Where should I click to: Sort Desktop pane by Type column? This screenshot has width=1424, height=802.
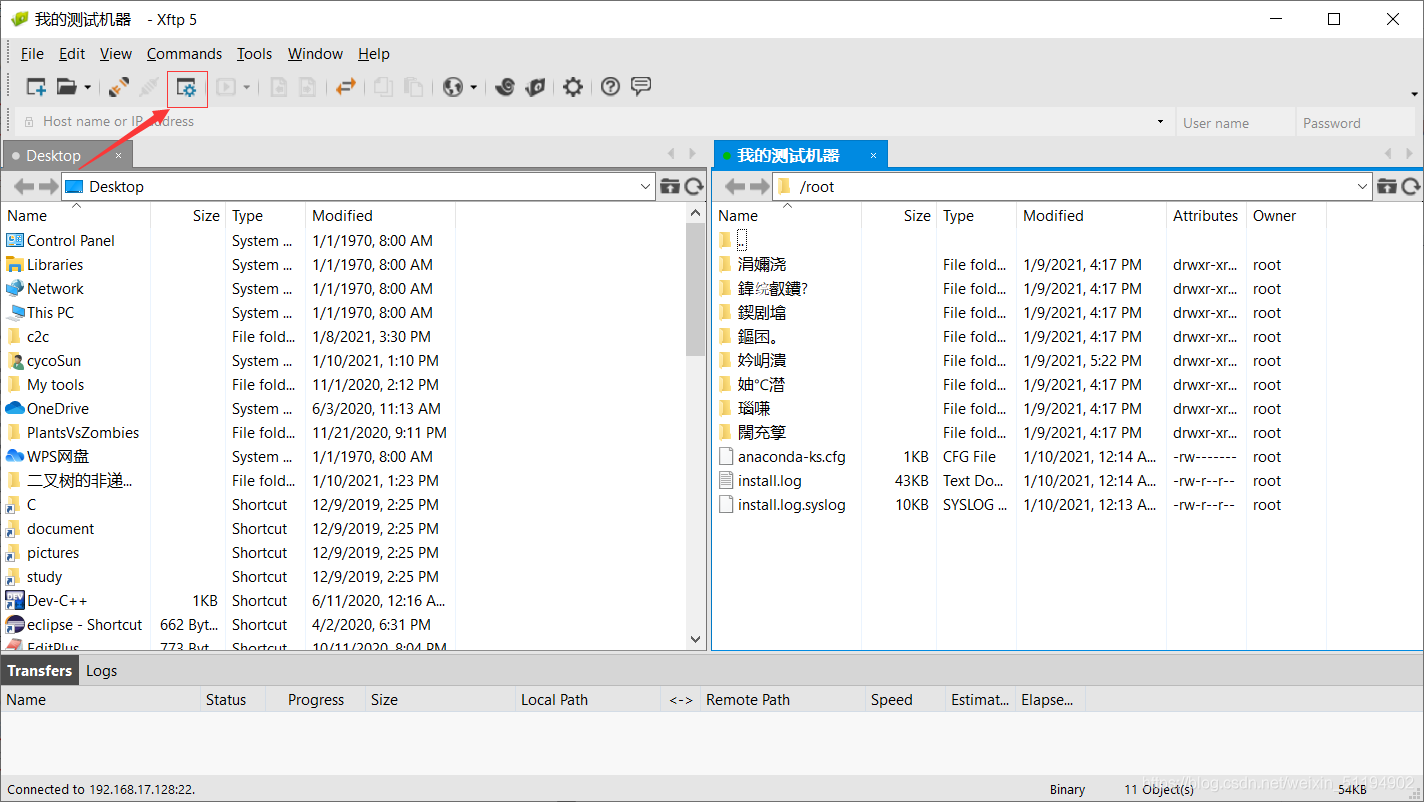coord(265,216)
